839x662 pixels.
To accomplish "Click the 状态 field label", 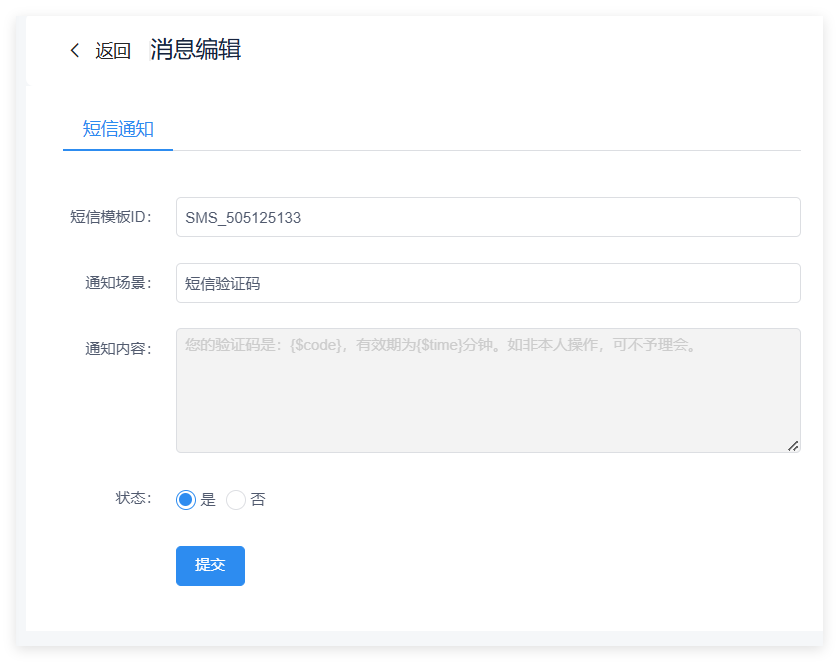I will pos(133,498).
